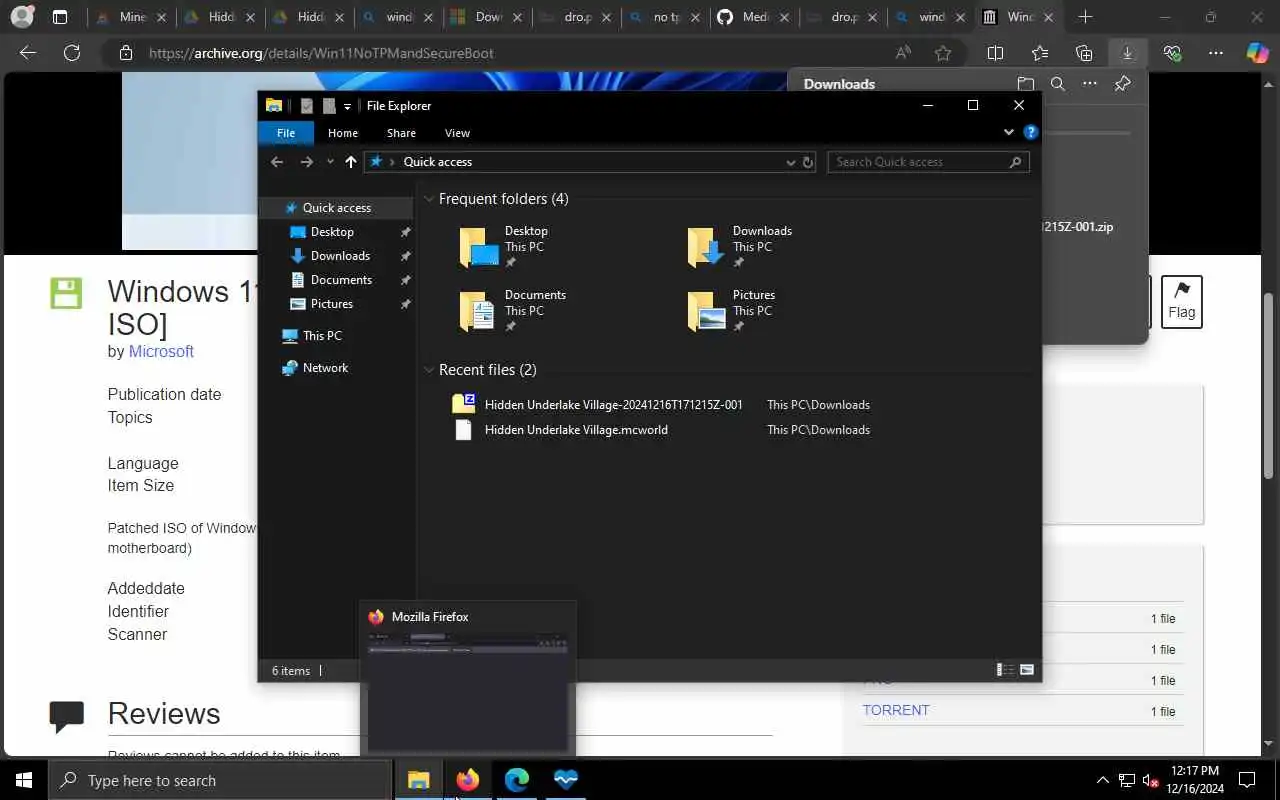Screen dimensions: 1280x800
Task: Collapse the Frequent folders group
Action: [x=429, y=199]
